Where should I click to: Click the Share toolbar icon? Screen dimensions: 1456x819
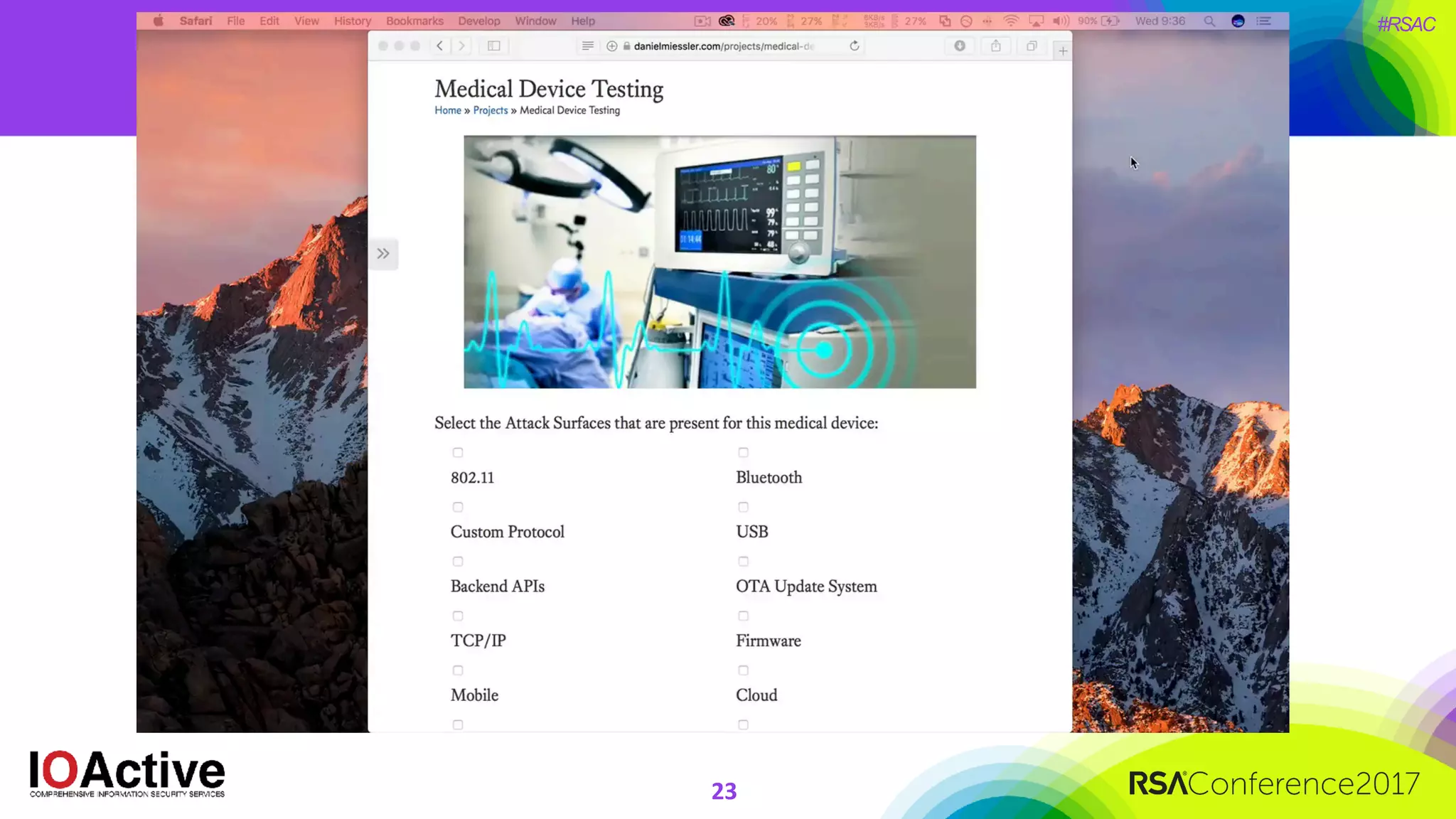click(x=996, y=46)
